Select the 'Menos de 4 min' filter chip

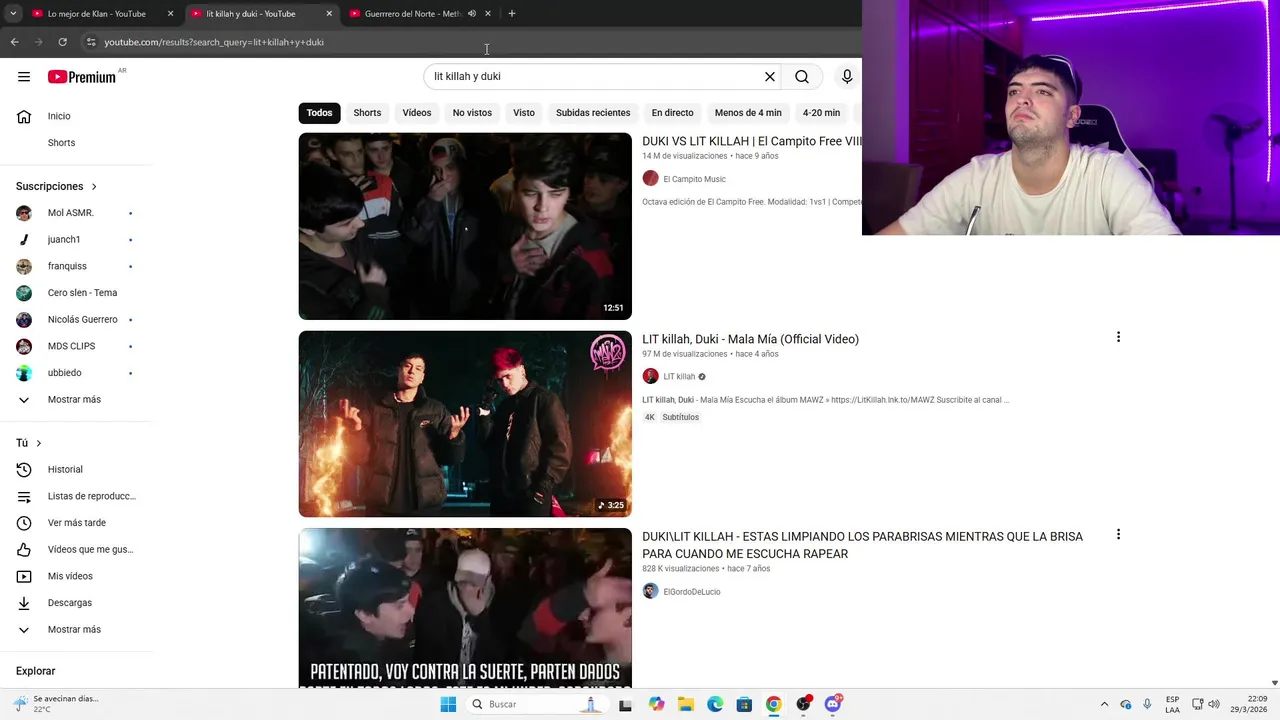point(748,113)
